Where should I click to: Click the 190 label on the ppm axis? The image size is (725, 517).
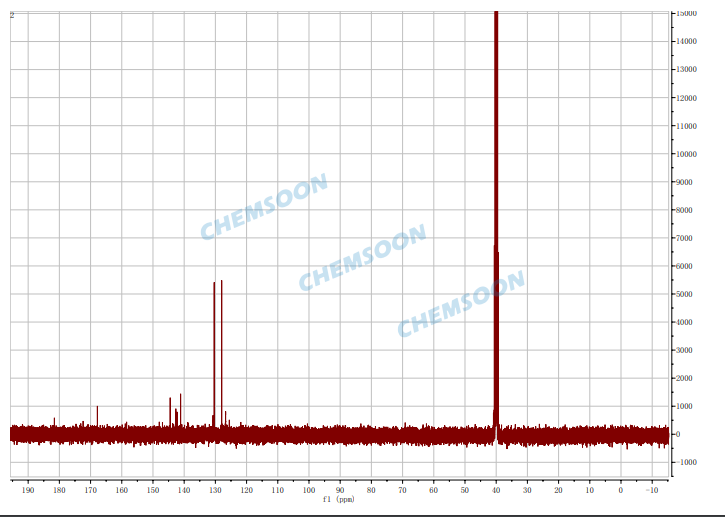27,490
